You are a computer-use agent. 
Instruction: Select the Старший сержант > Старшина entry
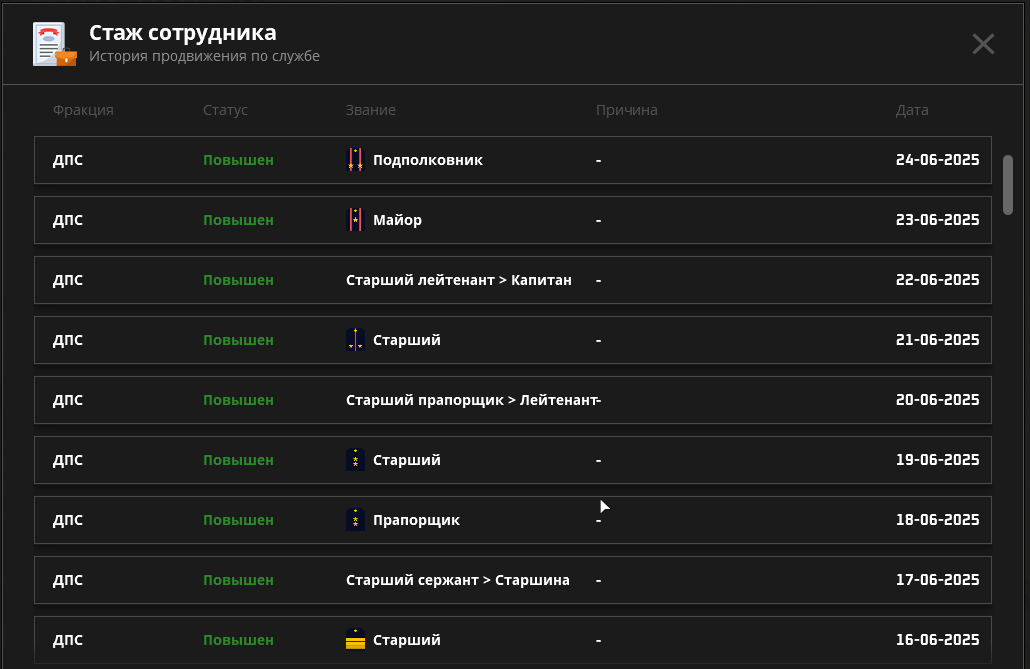[x=458, y=580]
